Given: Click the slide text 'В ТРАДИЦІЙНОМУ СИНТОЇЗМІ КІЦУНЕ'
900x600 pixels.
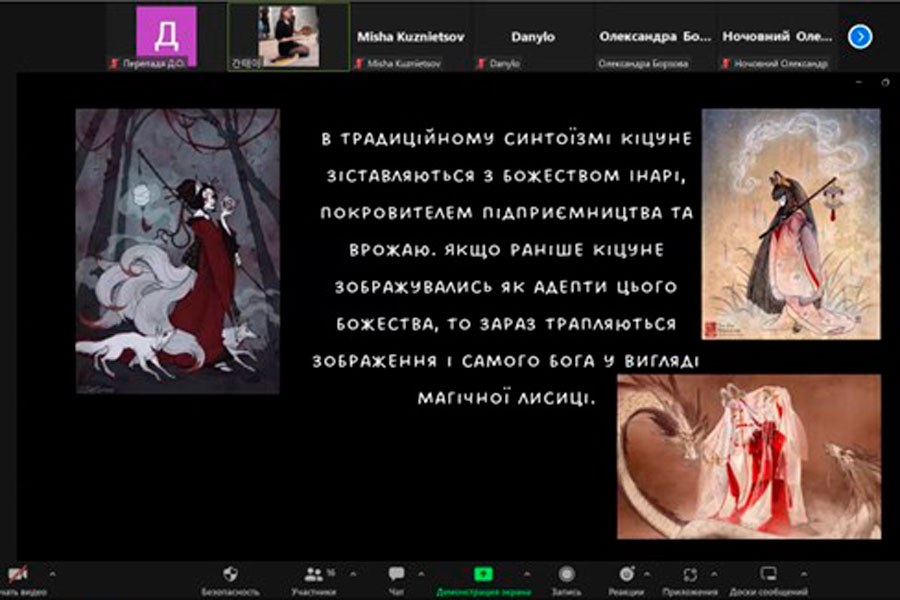Looking at the screenshot, I should 506,139.
